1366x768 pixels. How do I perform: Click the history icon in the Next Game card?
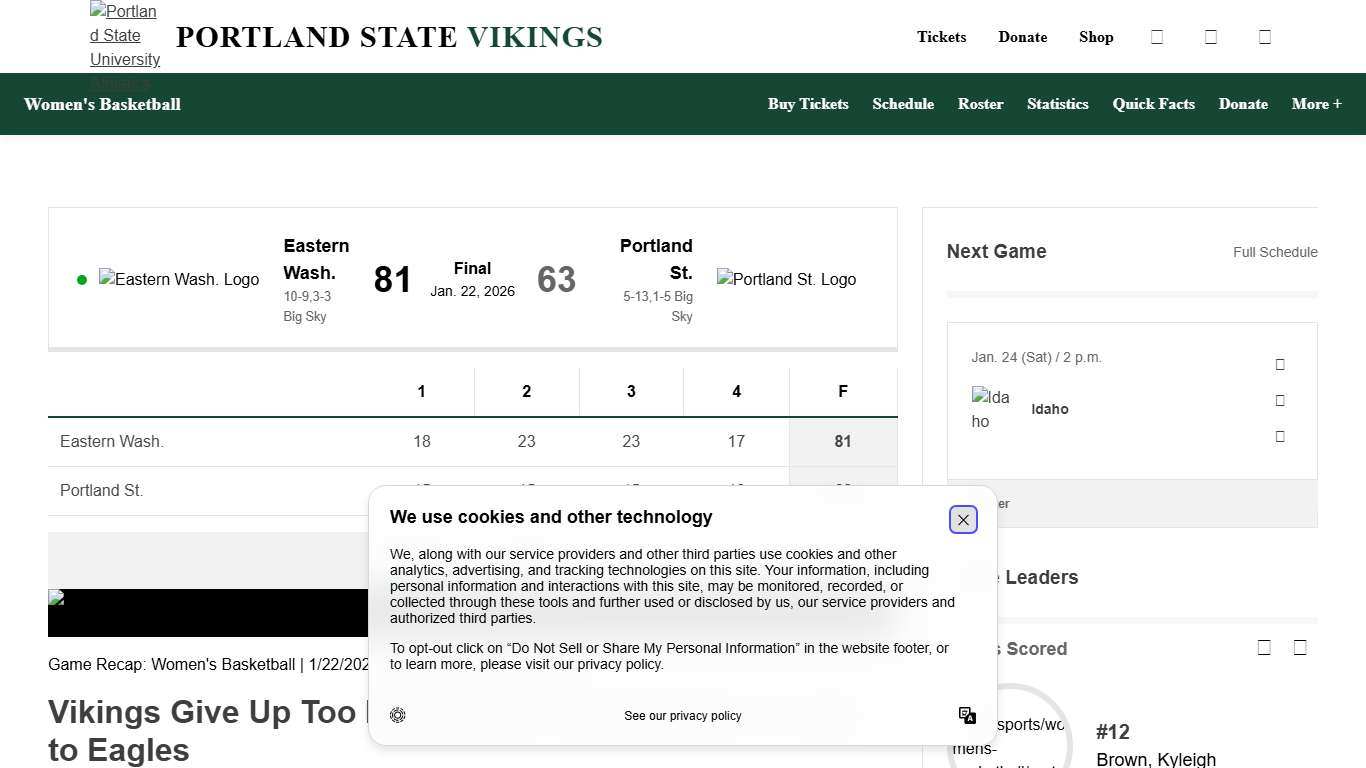coord(1280,436)
